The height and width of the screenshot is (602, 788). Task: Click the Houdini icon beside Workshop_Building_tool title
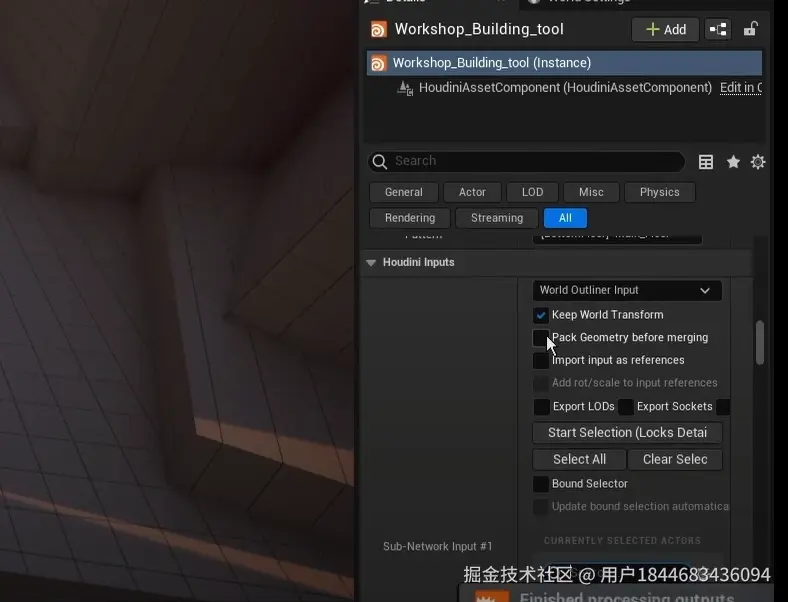point(378,29)
